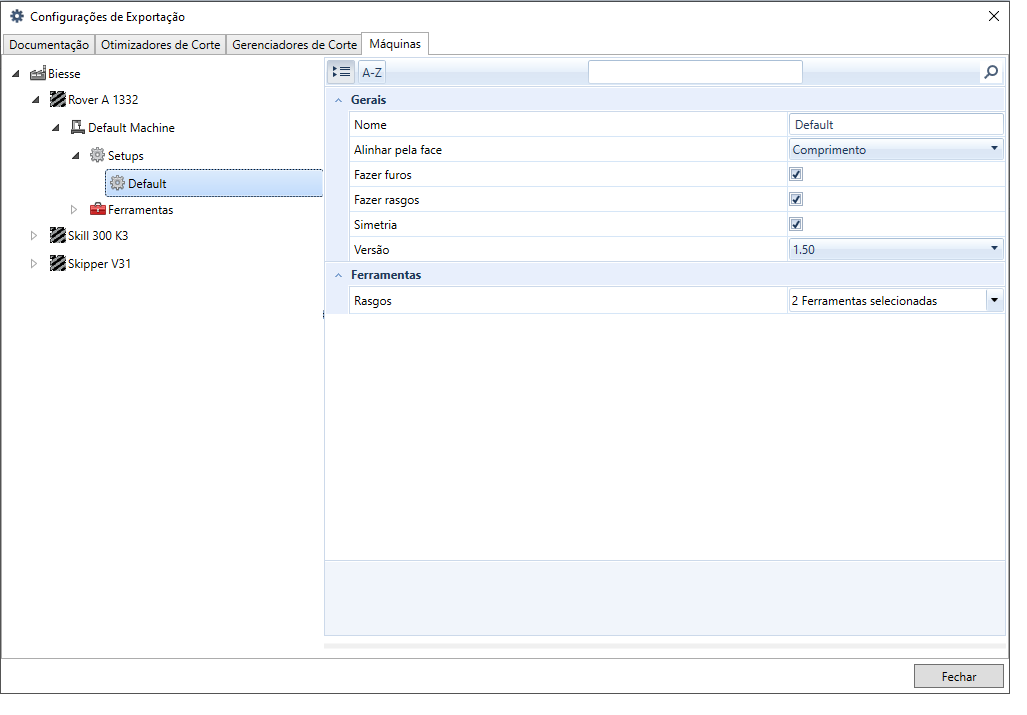Select the Setups tree item
Viewport: 1027px width, 715px height.
click(x=126, y=156)
